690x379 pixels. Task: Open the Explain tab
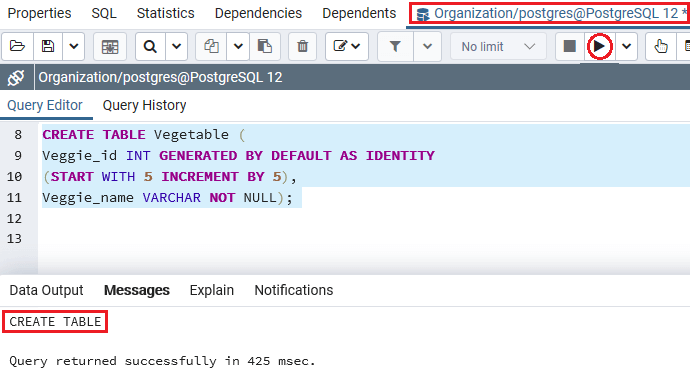tap(212, 290)
